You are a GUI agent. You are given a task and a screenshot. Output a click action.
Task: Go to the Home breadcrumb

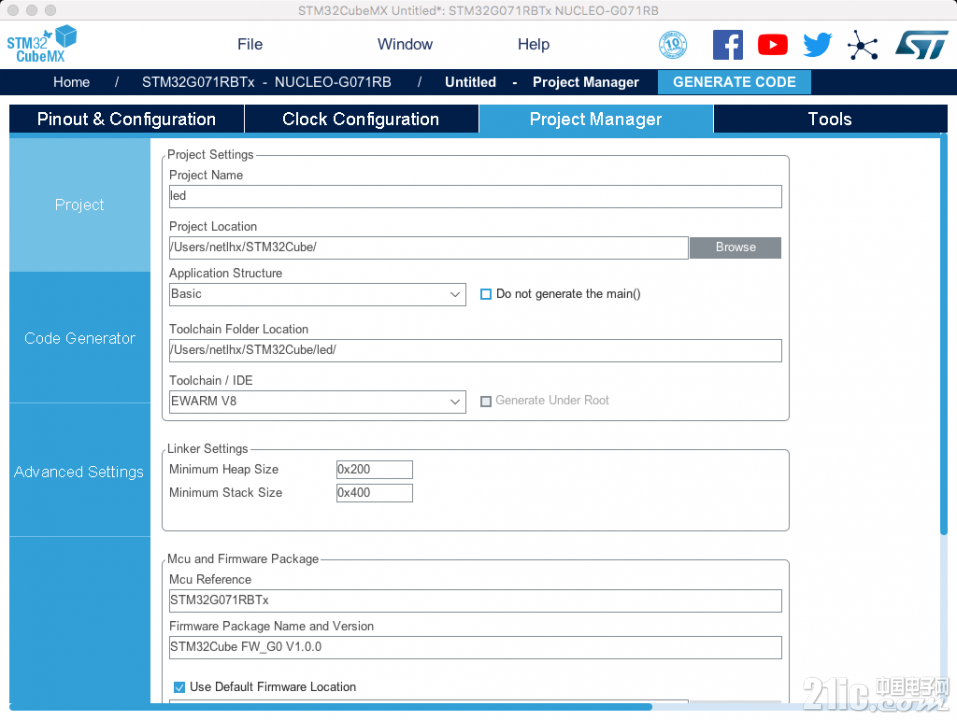[71, 82]
